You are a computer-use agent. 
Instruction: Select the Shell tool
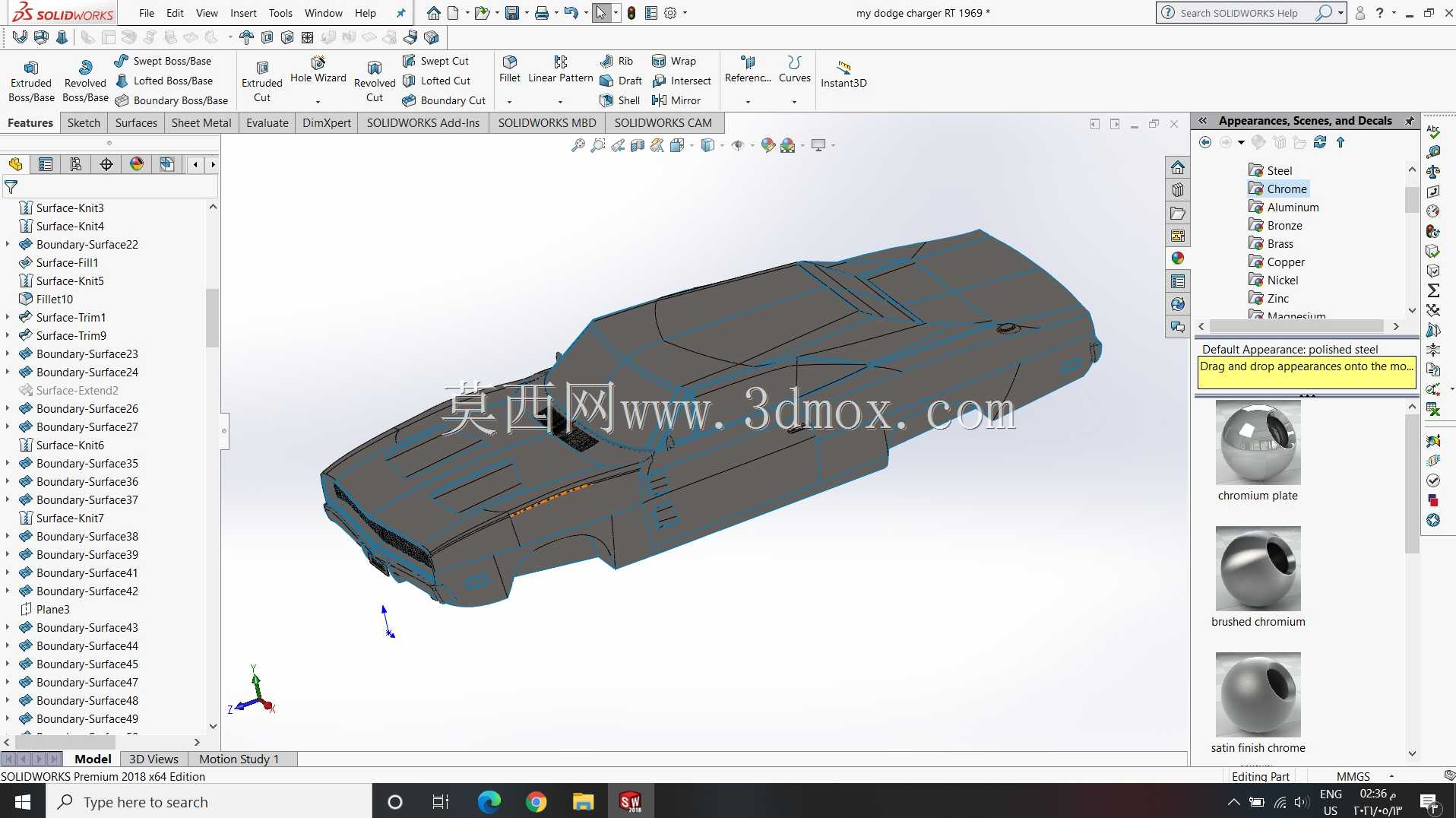click(620, 100)
